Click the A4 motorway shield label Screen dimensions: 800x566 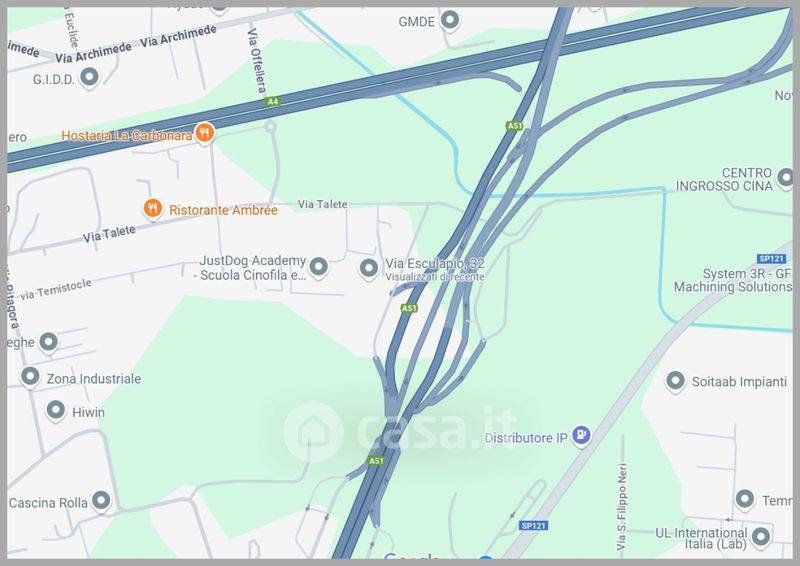point(273,102)
